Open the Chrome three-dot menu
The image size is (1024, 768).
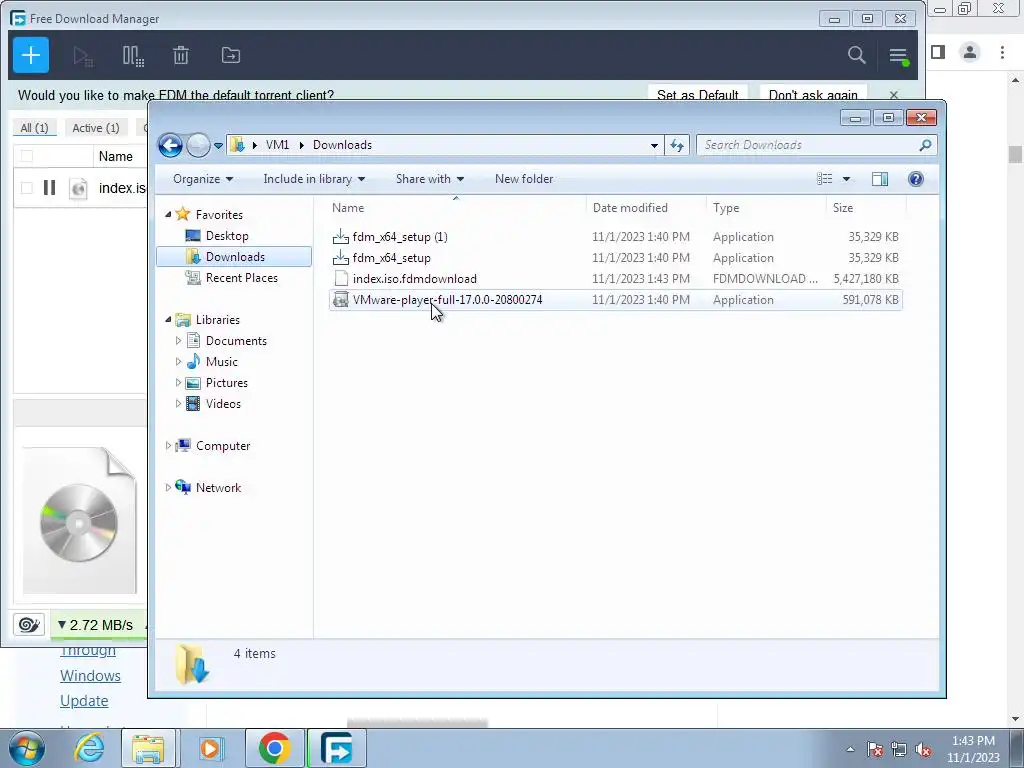[1002, 52]
